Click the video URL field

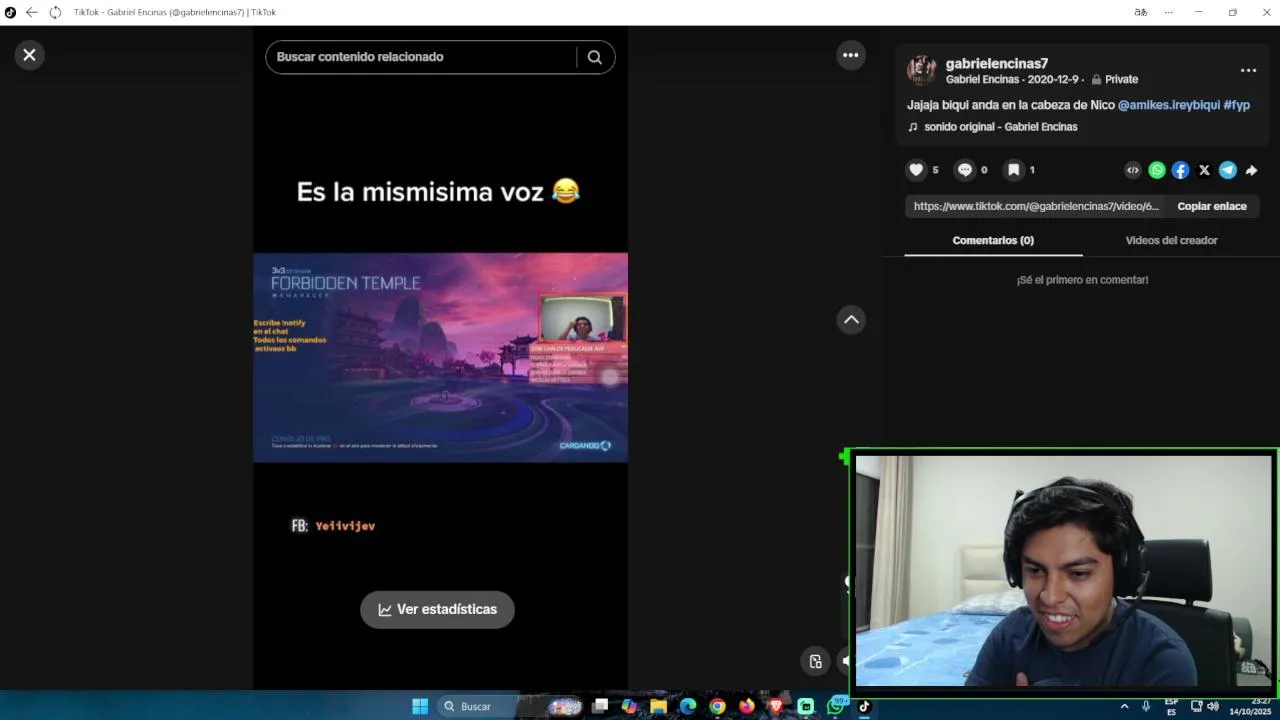click(1036, 206)
